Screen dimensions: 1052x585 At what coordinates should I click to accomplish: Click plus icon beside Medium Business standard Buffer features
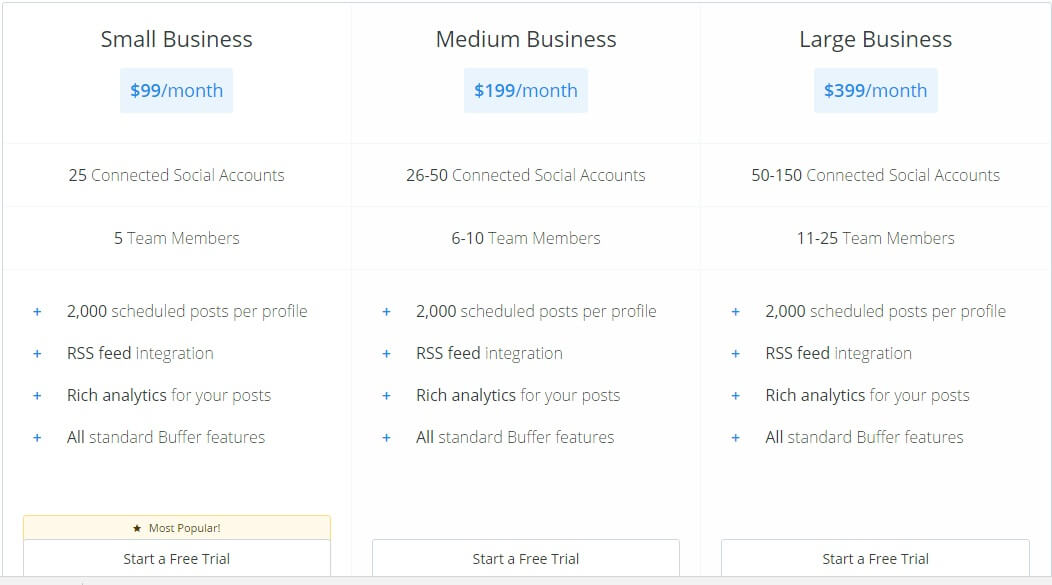coord(386,438)
